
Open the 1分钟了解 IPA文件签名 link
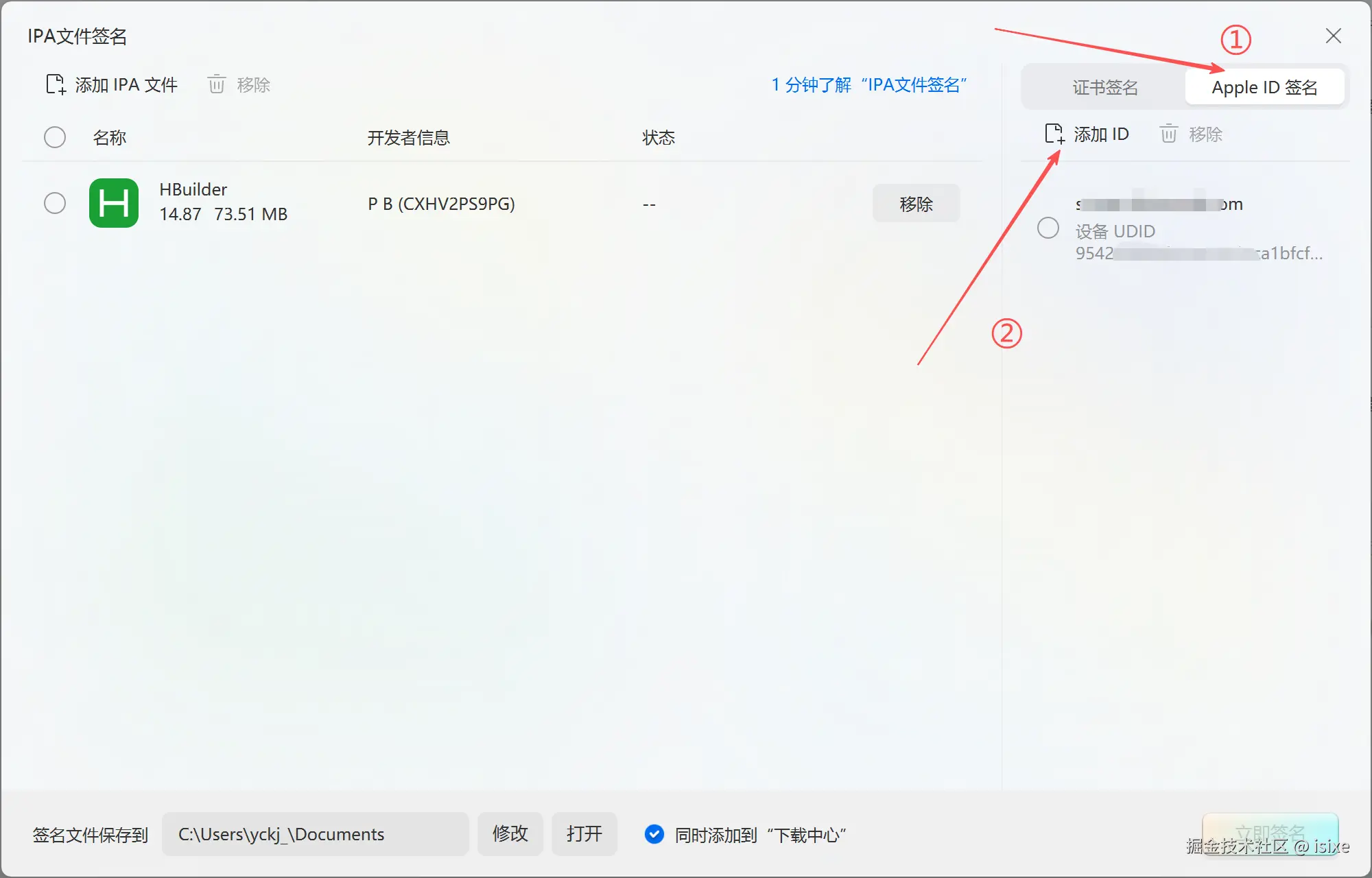(870, 84)
